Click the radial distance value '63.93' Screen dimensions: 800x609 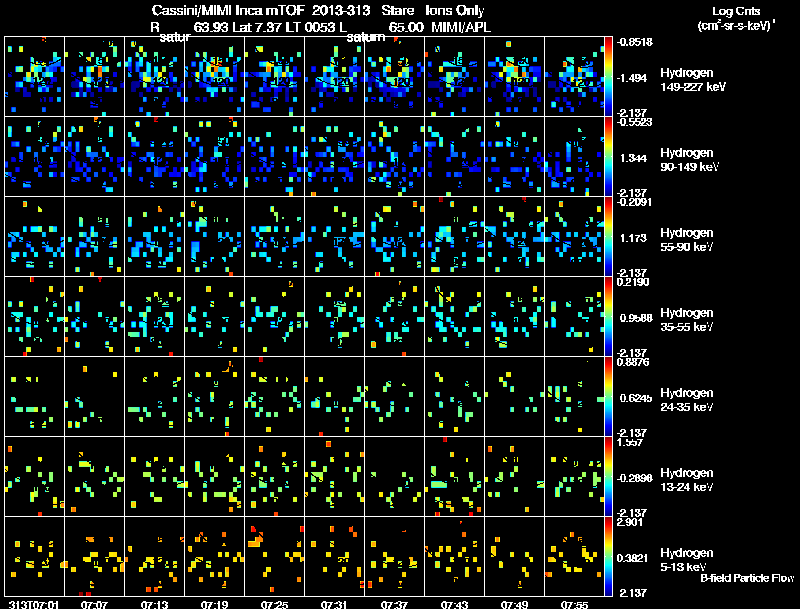tap(211, 27)
